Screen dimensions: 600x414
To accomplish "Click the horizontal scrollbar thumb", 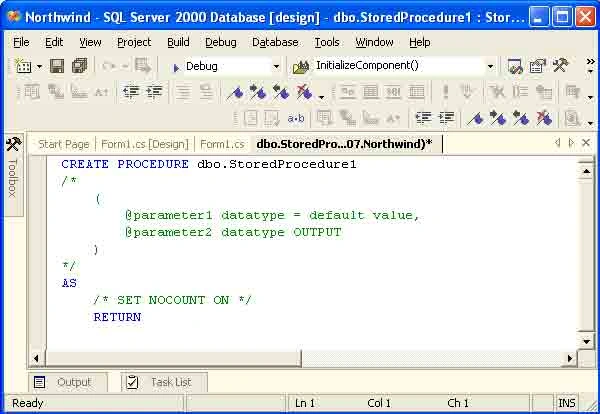I will (x=173, y=359).
